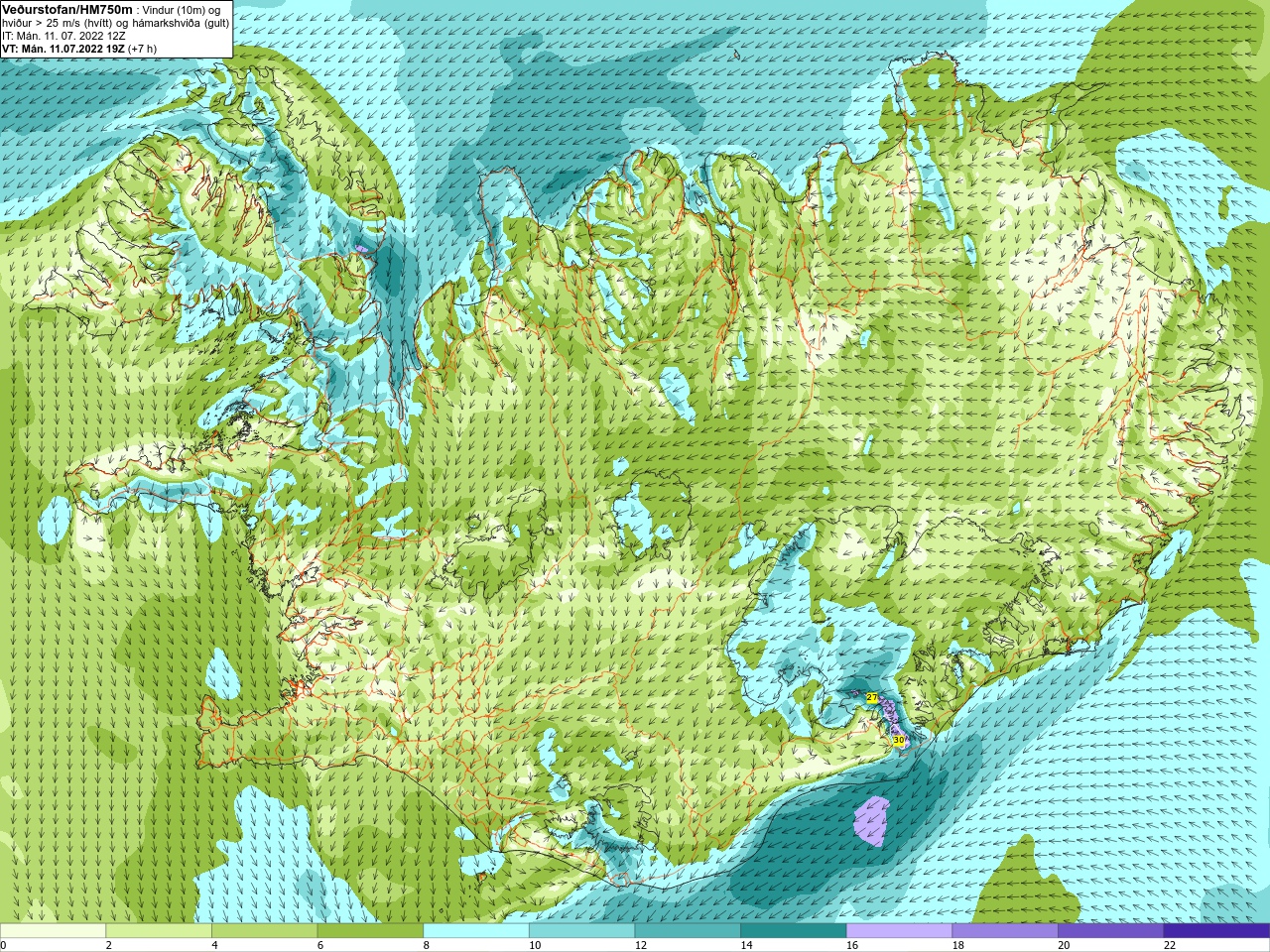
Task: Click the yellow gust marker labeled 27
Action: tap(872, 698)
